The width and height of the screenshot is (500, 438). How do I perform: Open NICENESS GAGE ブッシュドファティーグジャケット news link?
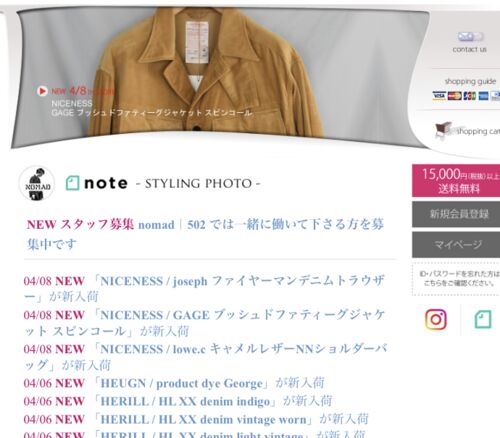pyautogui.click(x=204, y=323)
